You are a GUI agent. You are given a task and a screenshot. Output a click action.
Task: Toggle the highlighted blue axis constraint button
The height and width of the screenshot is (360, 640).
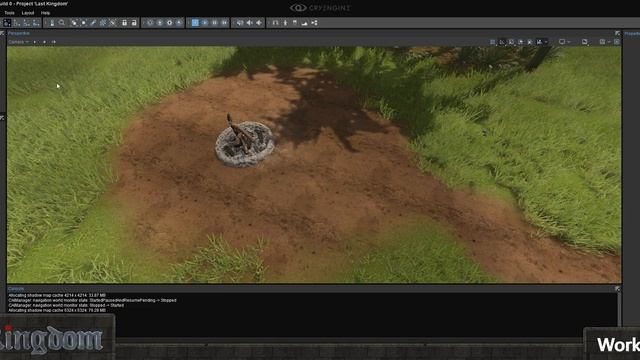(x=195, y=23)
